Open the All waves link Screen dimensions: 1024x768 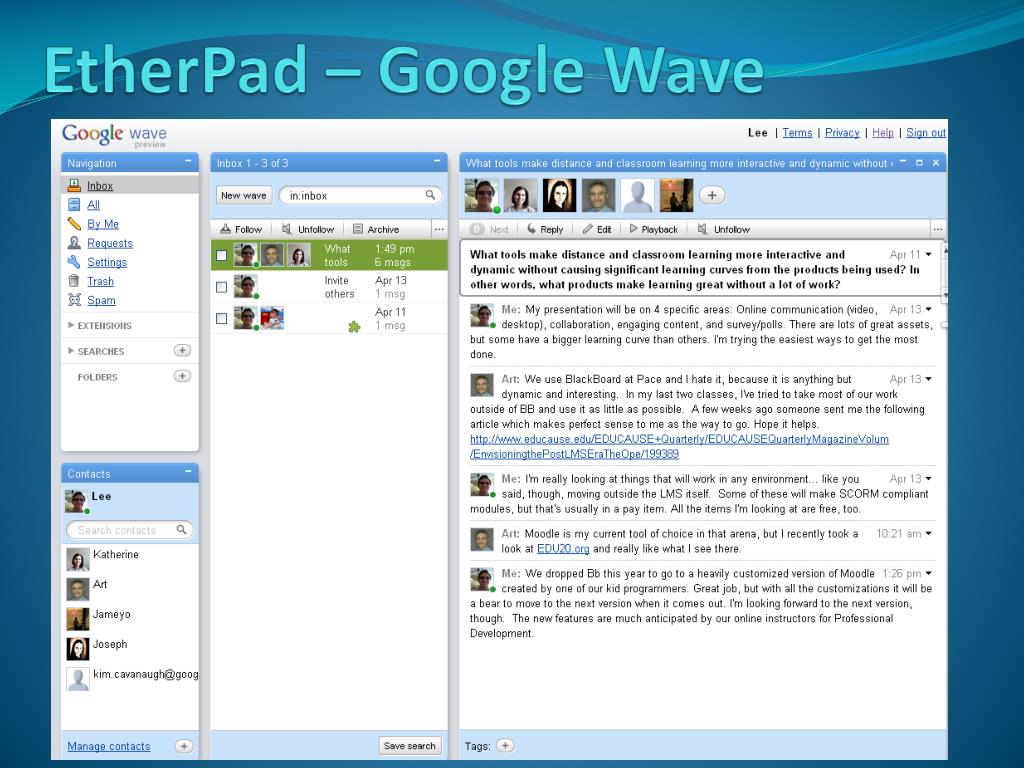point(93,204)
